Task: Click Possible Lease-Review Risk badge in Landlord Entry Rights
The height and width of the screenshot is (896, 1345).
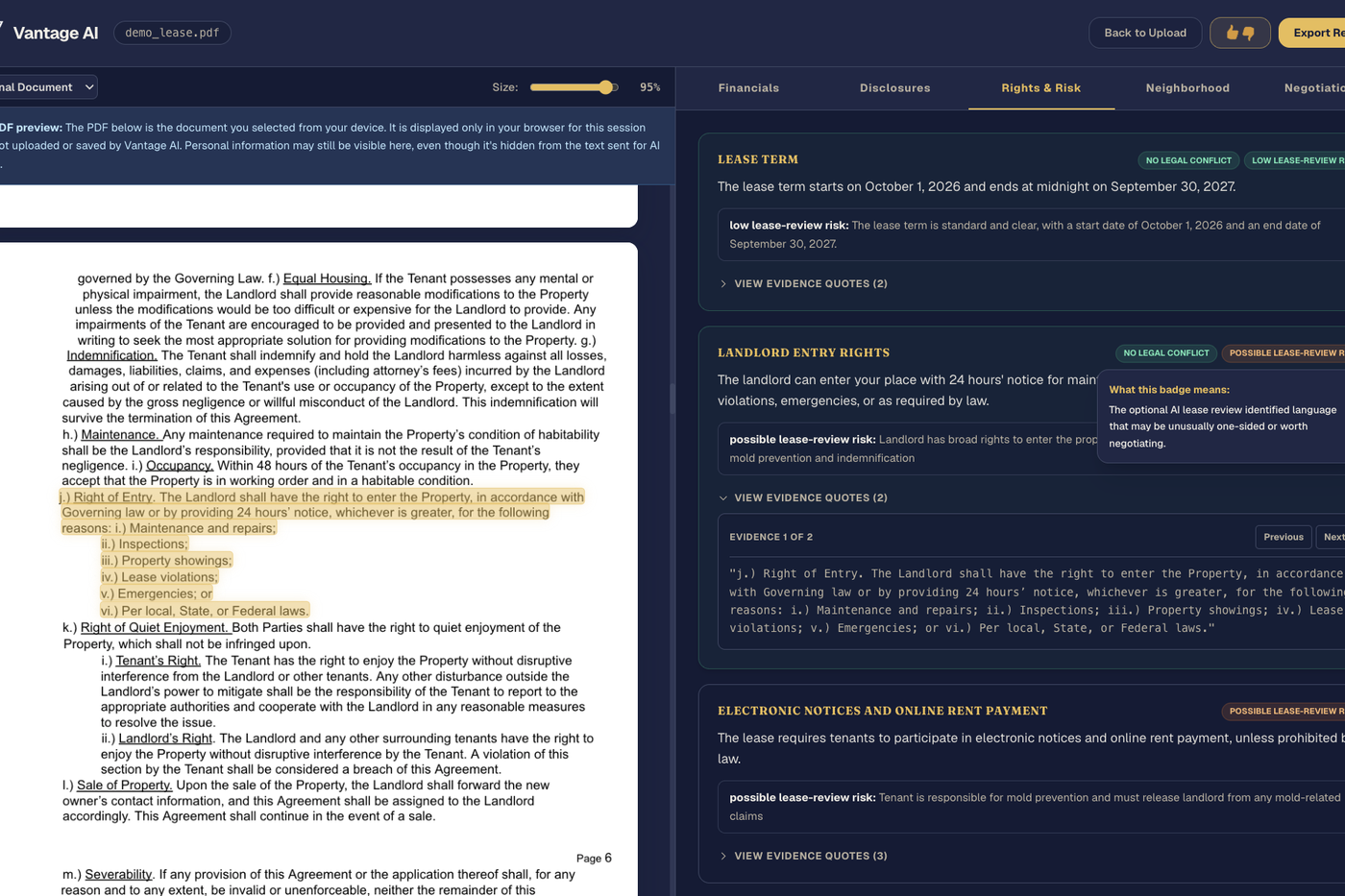Action: click(1284, 353)
